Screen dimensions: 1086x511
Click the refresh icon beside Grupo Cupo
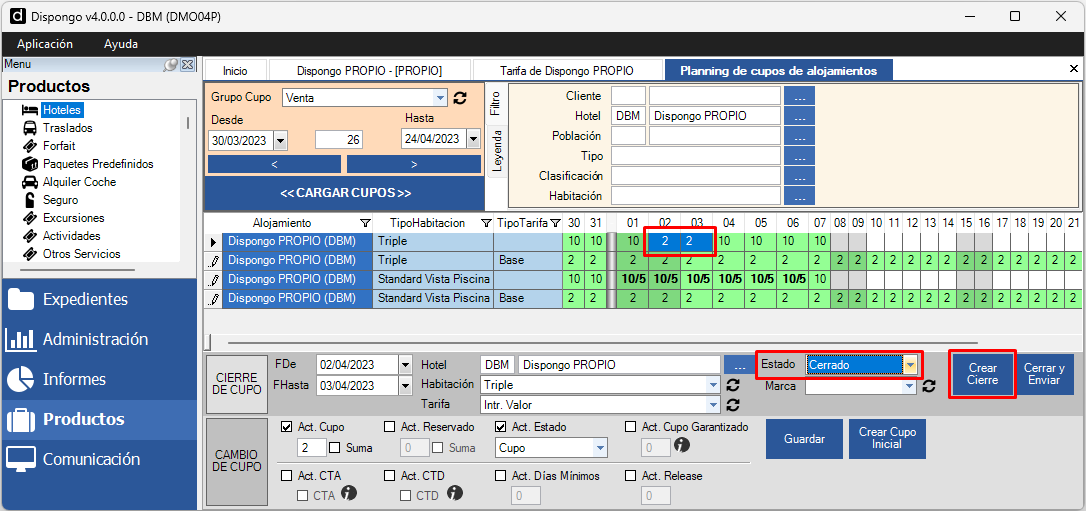[x=460, y=98]
